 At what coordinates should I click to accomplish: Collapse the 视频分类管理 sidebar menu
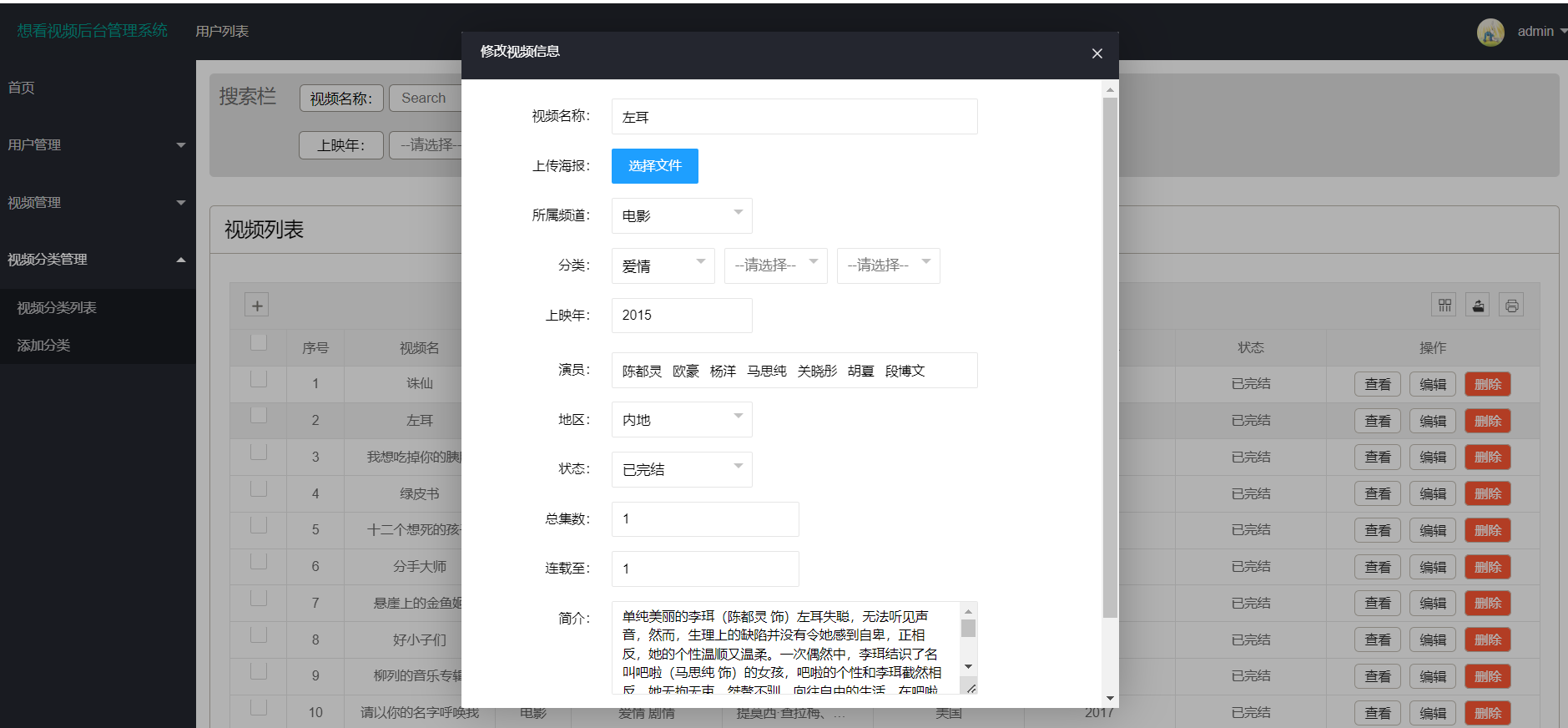[x=98, y=260]
